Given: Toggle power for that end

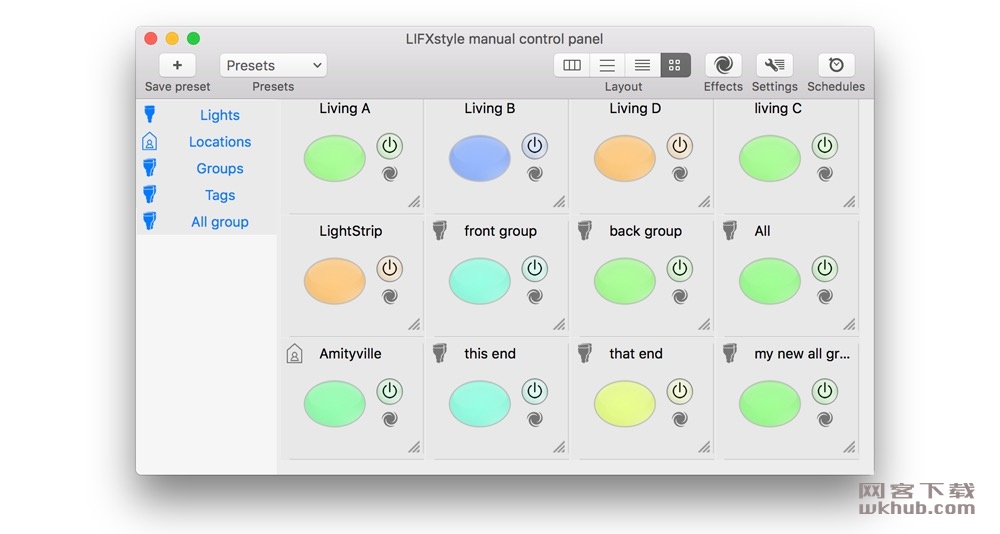Looking at the screenshot, I should [680, 391].
